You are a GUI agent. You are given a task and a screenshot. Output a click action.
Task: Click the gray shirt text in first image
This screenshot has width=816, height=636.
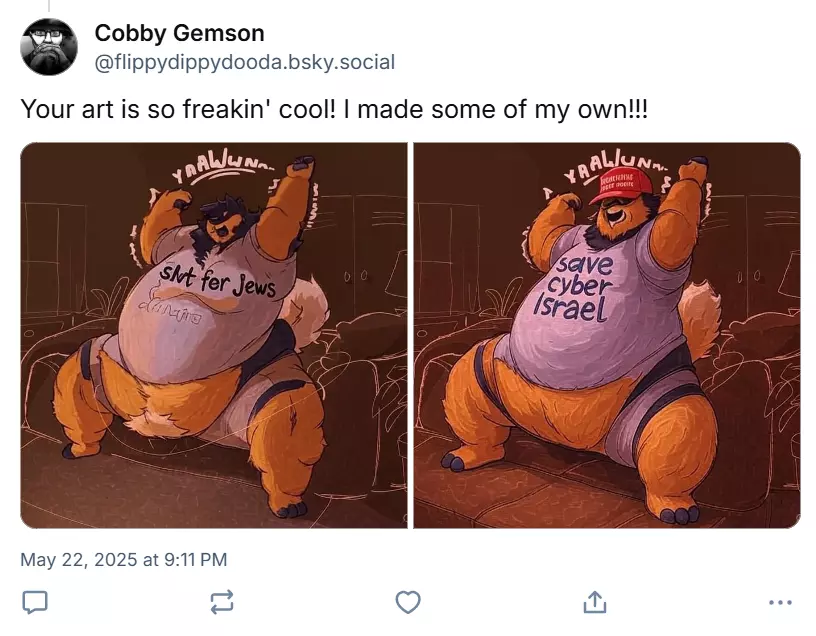(x=218, y=281)
